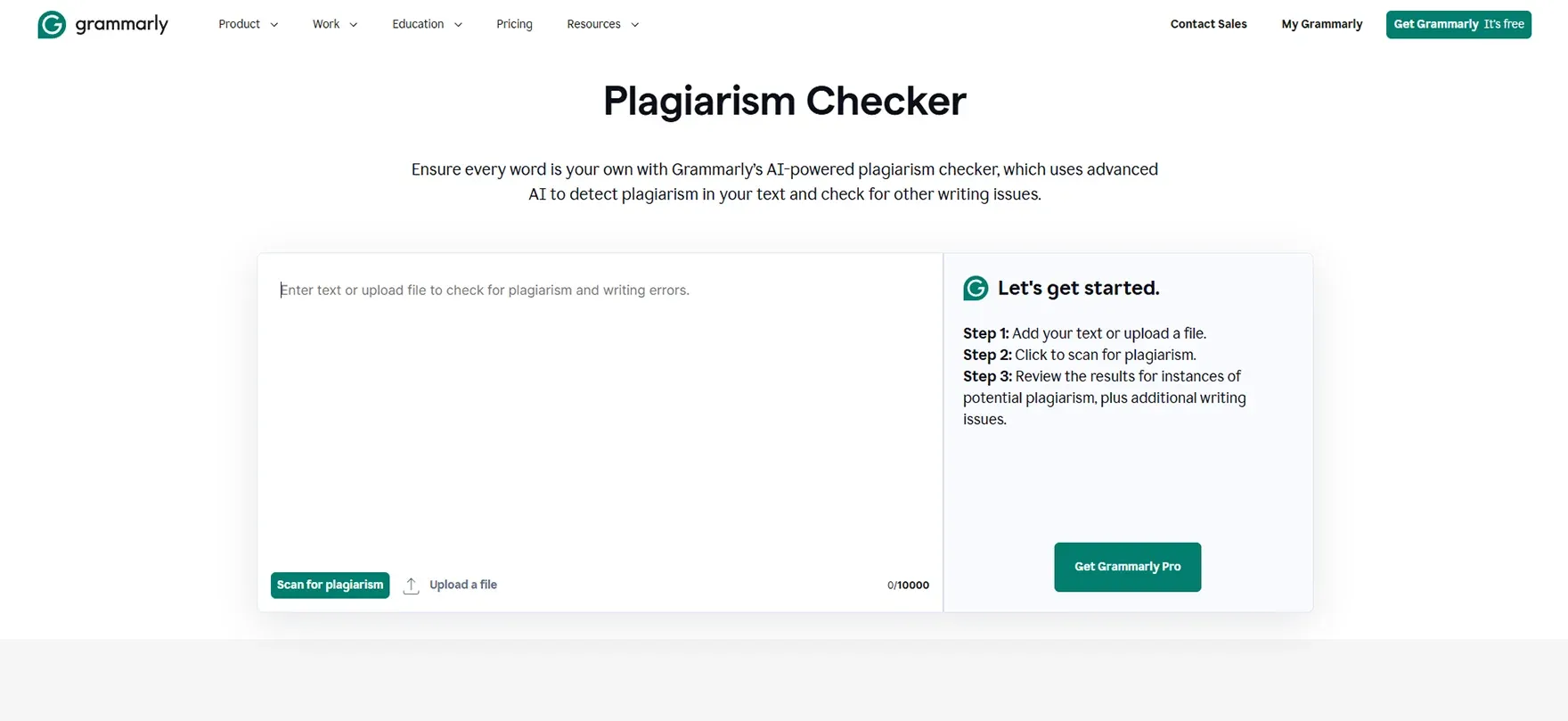Open the Pricing page
The width and height of the screenshot is (1568, 721).
pyautogui.click(x=514, y=24)
